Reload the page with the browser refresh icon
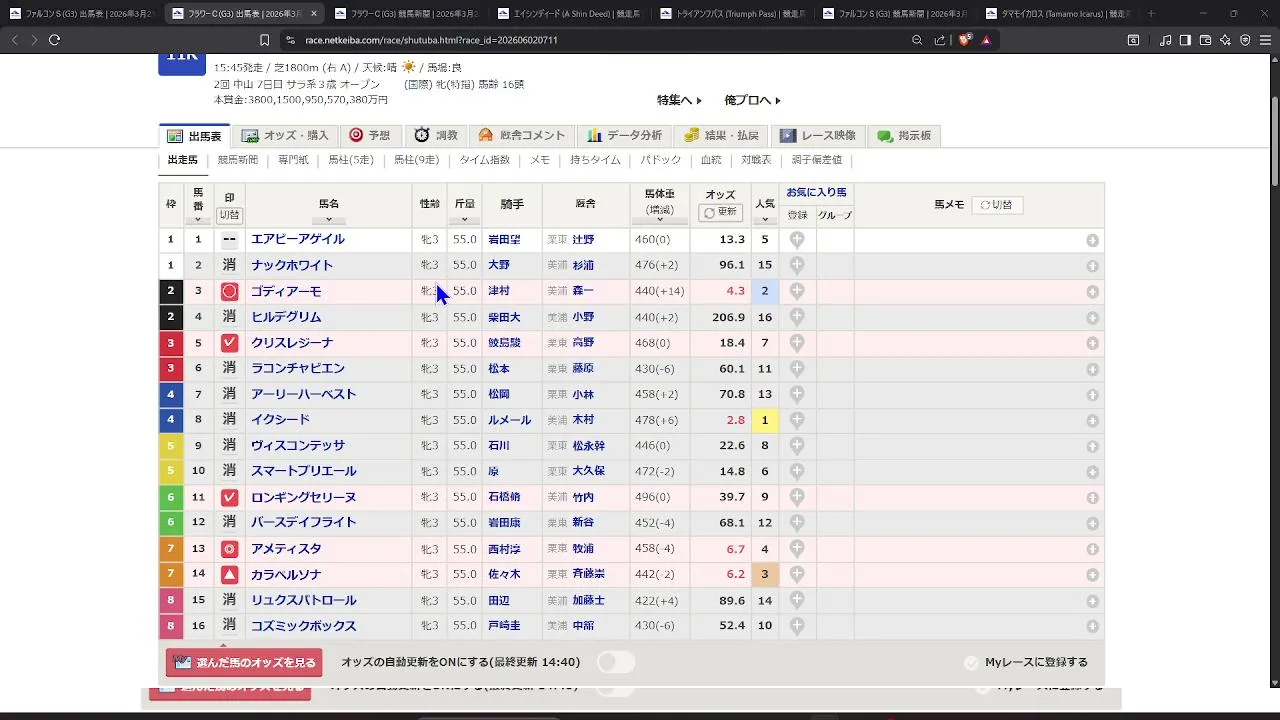This screenshot has width=1280, height=720. tap(54, 40)
